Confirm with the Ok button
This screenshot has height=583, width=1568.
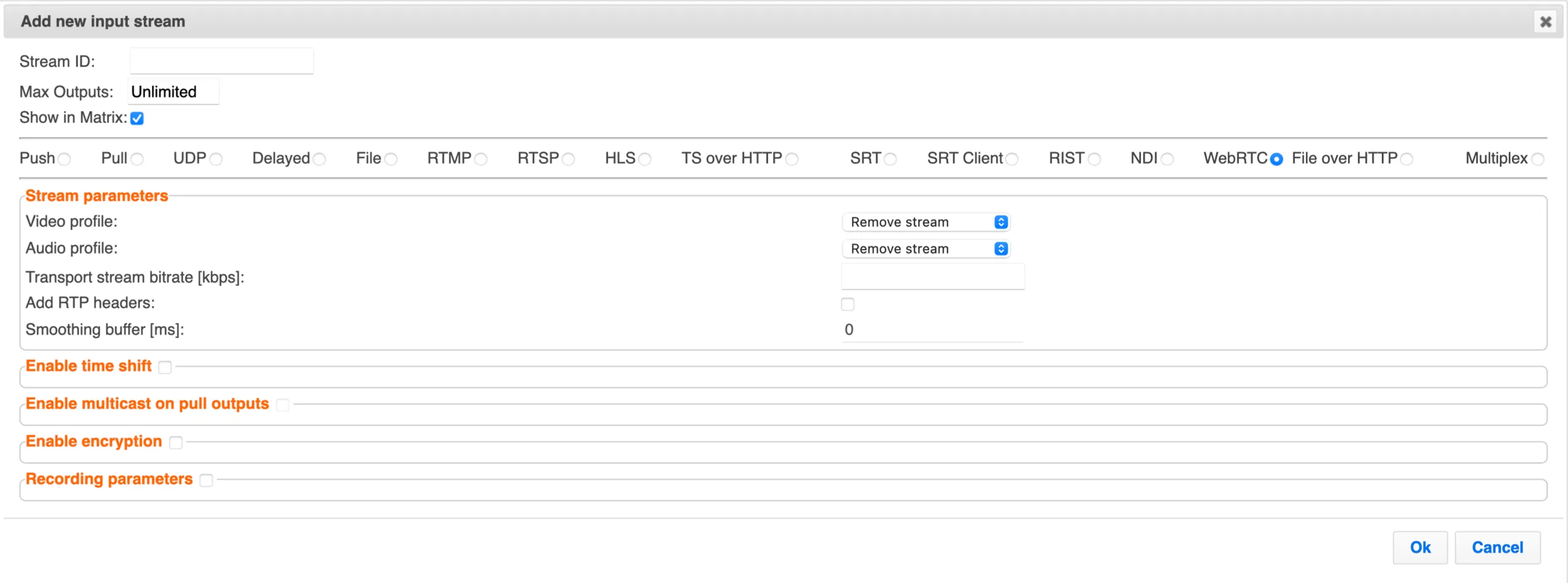point(1420,547)
